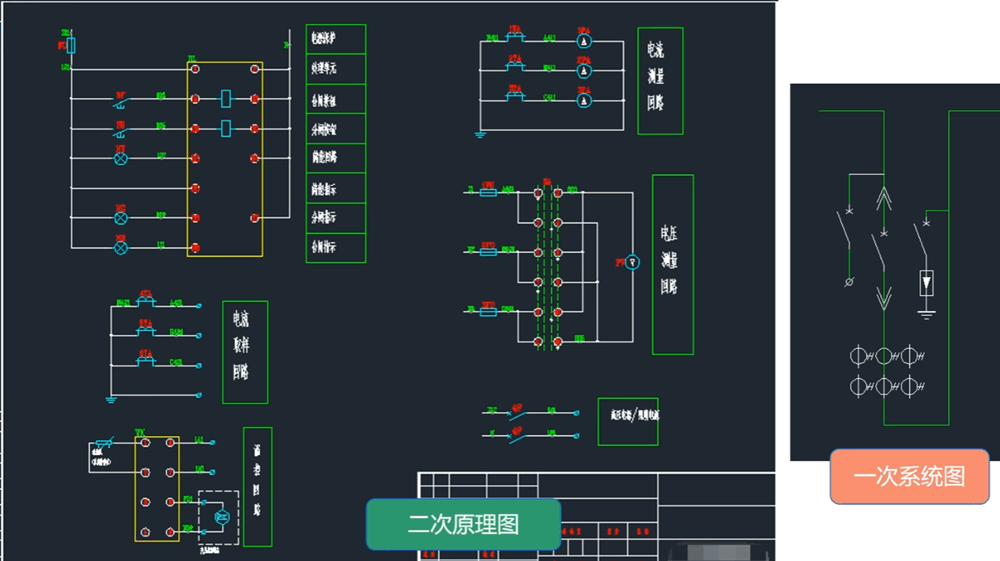Select the ground symbol under current sampling circuit

point(111,400)
